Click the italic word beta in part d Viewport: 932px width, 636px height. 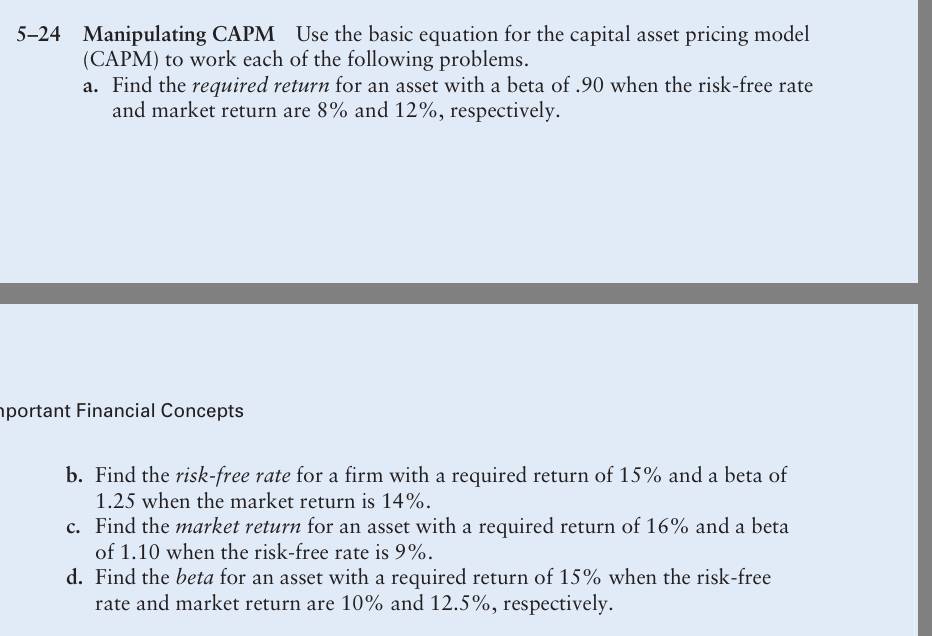click(194, 578)
